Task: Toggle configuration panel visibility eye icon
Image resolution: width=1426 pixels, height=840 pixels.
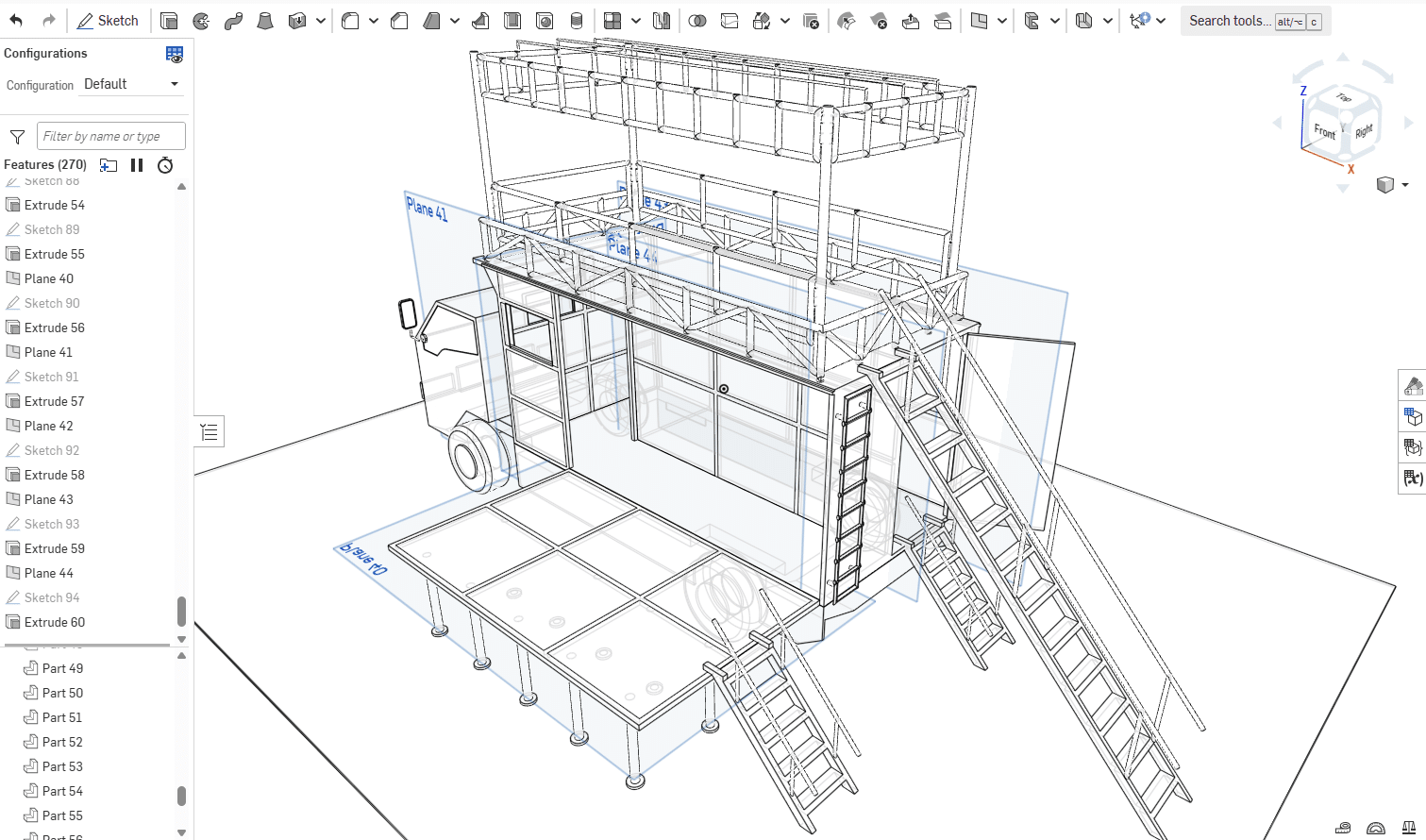Action: 175,55
